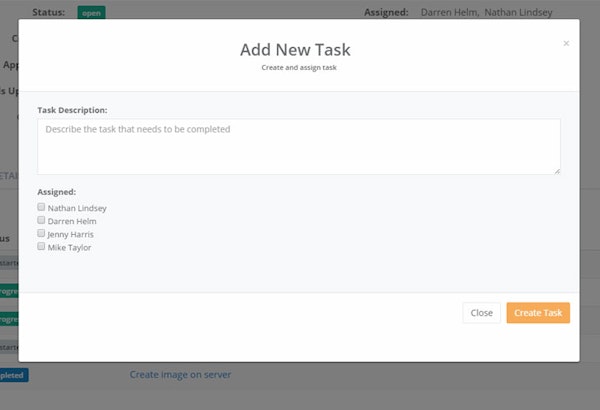Viewport: 600px width, 410px height.
Task: Click the Assigned label inside the dialog
Action: coord(57,190)
